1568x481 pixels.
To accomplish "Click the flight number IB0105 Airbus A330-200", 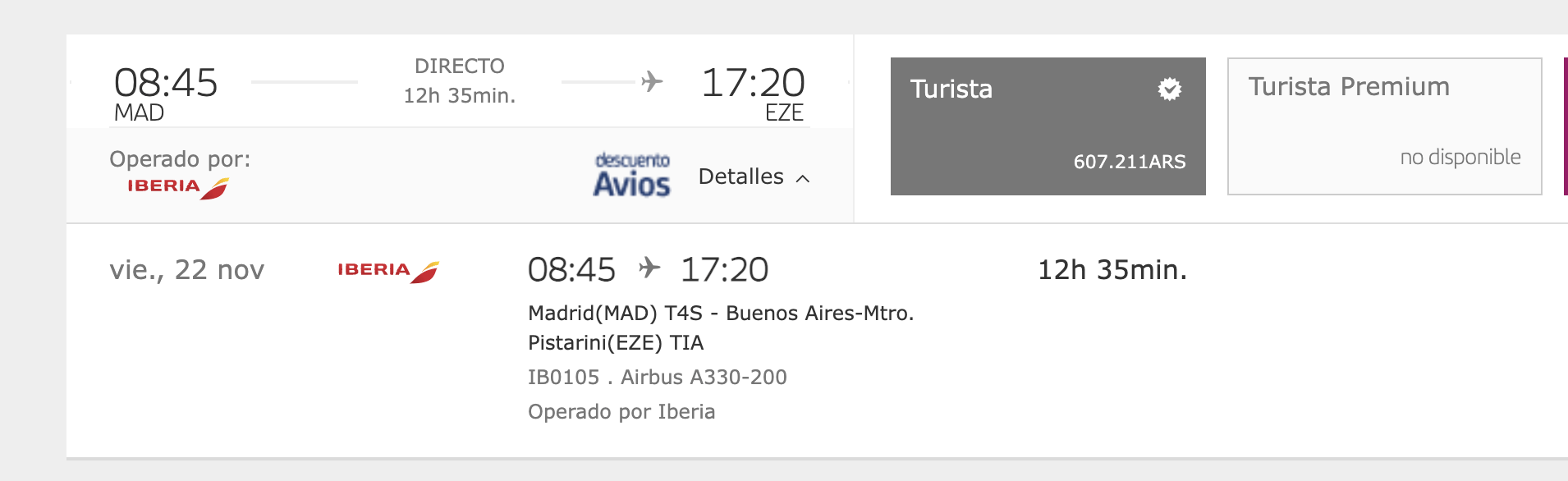I will [657, 378].
